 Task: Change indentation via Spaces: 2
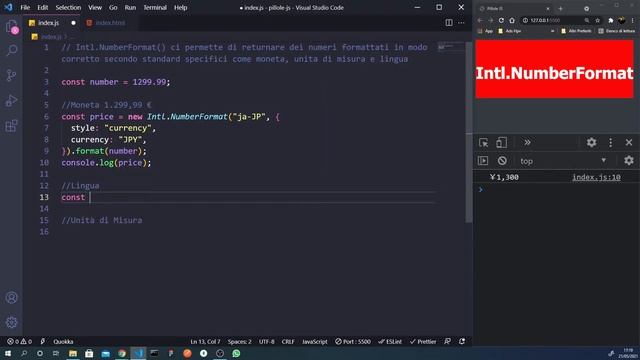(240, 342)
